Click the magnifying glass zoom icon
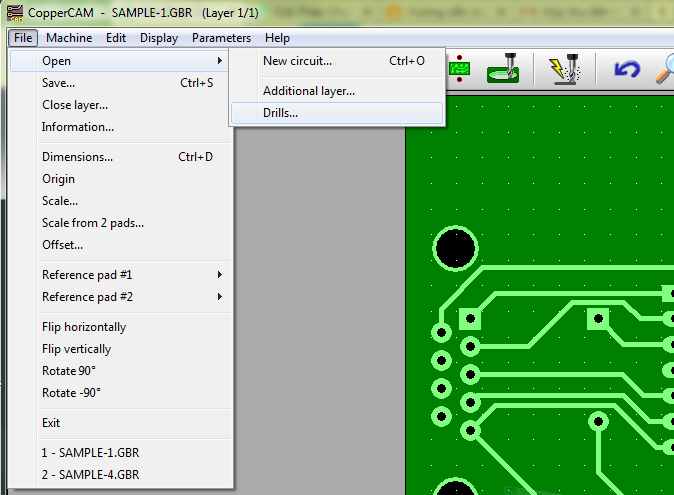The height and width of the screenshot is (495, 674). click(665, 69)
